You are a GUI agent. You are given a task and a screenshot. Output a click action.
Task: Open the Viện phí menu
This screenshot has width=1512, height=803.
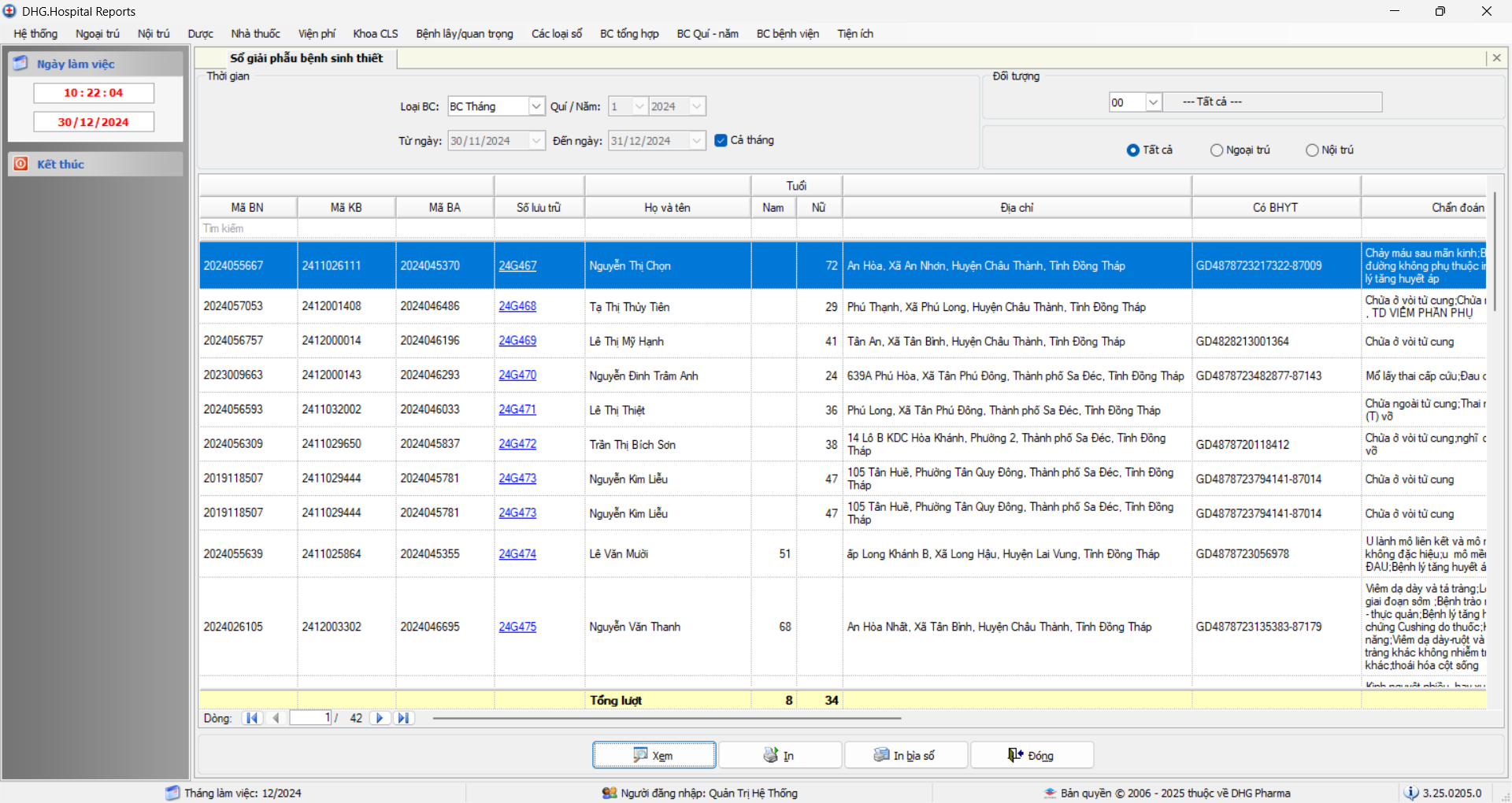tap(317, 34)
